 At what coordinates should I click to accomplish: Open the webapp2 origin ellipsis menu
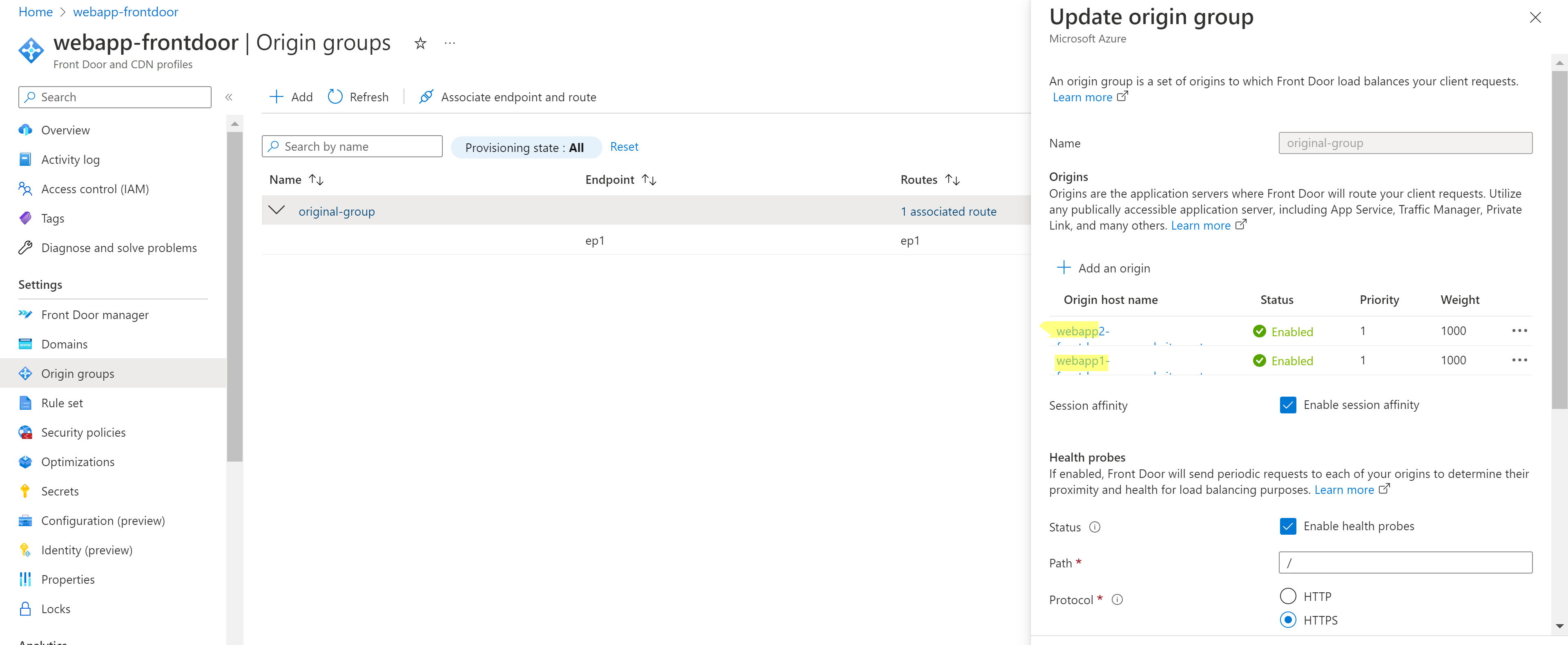coord(1520,330)
